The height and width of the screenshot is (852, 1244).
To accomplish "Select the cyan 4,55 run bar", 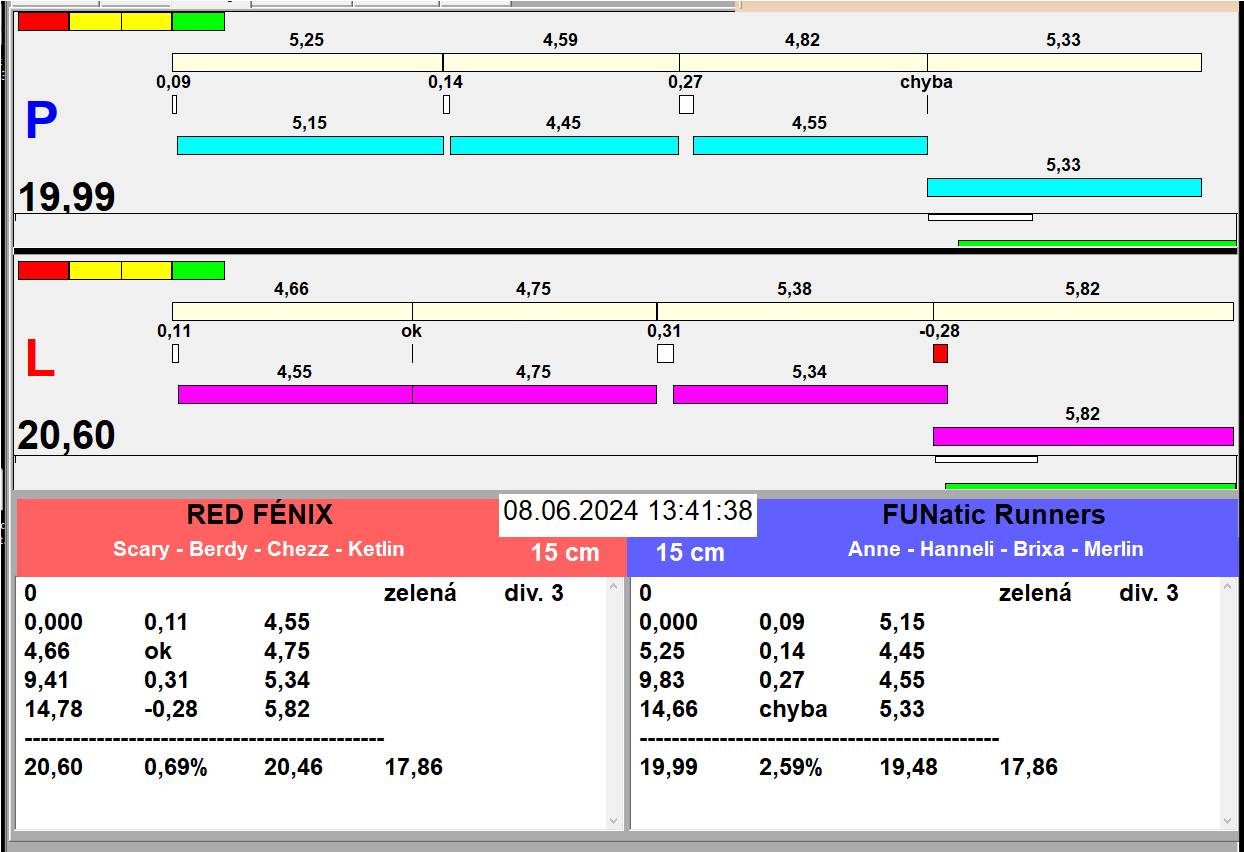I will click(810, 145).
